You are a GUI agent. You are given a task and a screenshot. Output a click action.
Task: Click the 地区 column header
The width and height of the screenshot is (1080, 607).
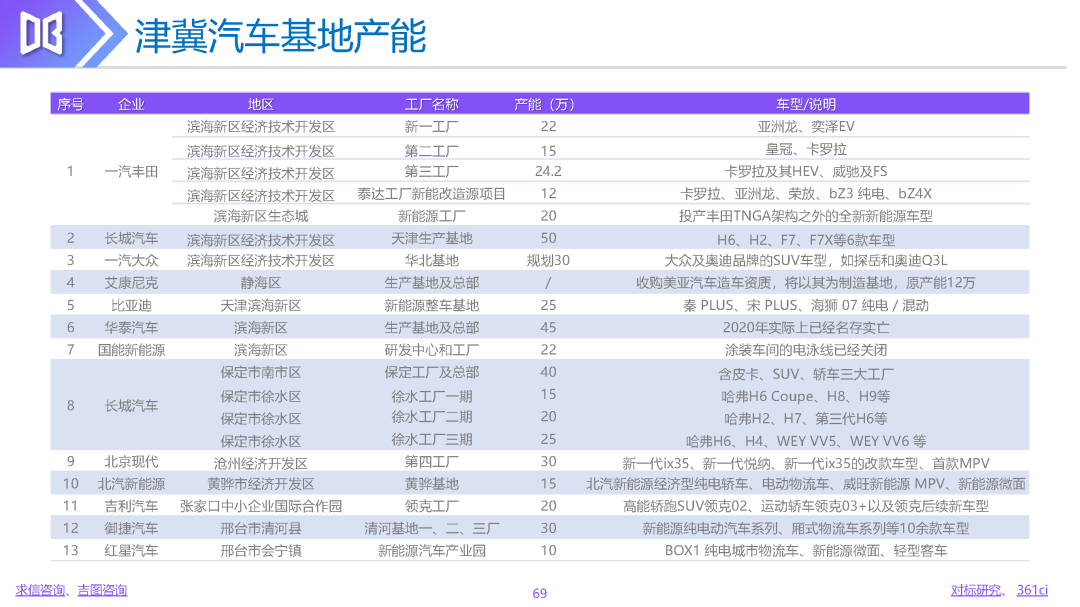(x=260, y=104)
